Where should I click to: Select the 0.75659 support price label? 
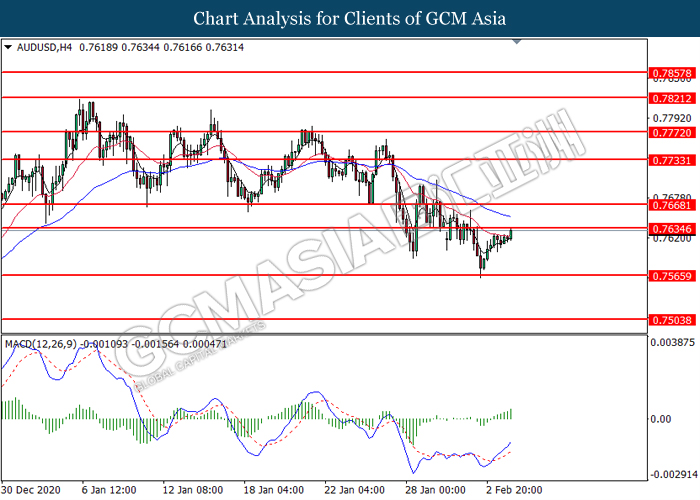(x=672, y=276)
